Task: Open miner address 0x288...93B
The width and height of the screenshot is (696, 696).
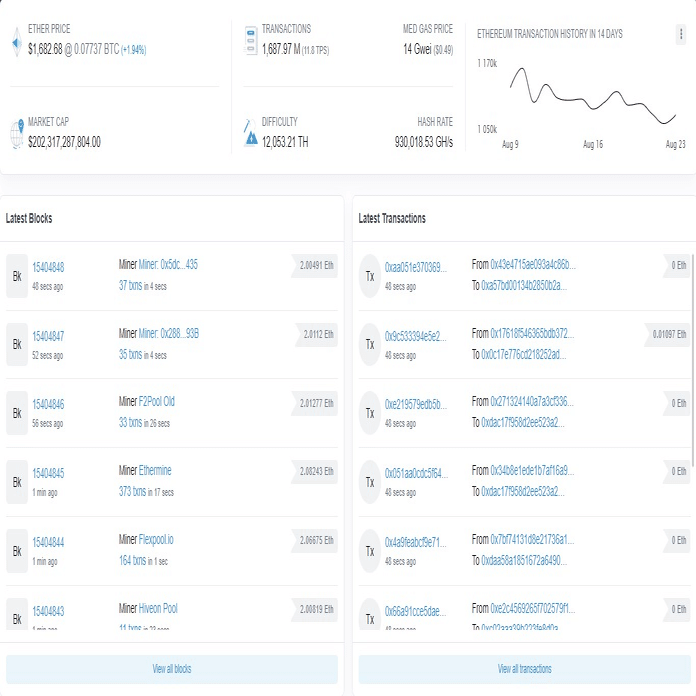Action: click(169, 333)
